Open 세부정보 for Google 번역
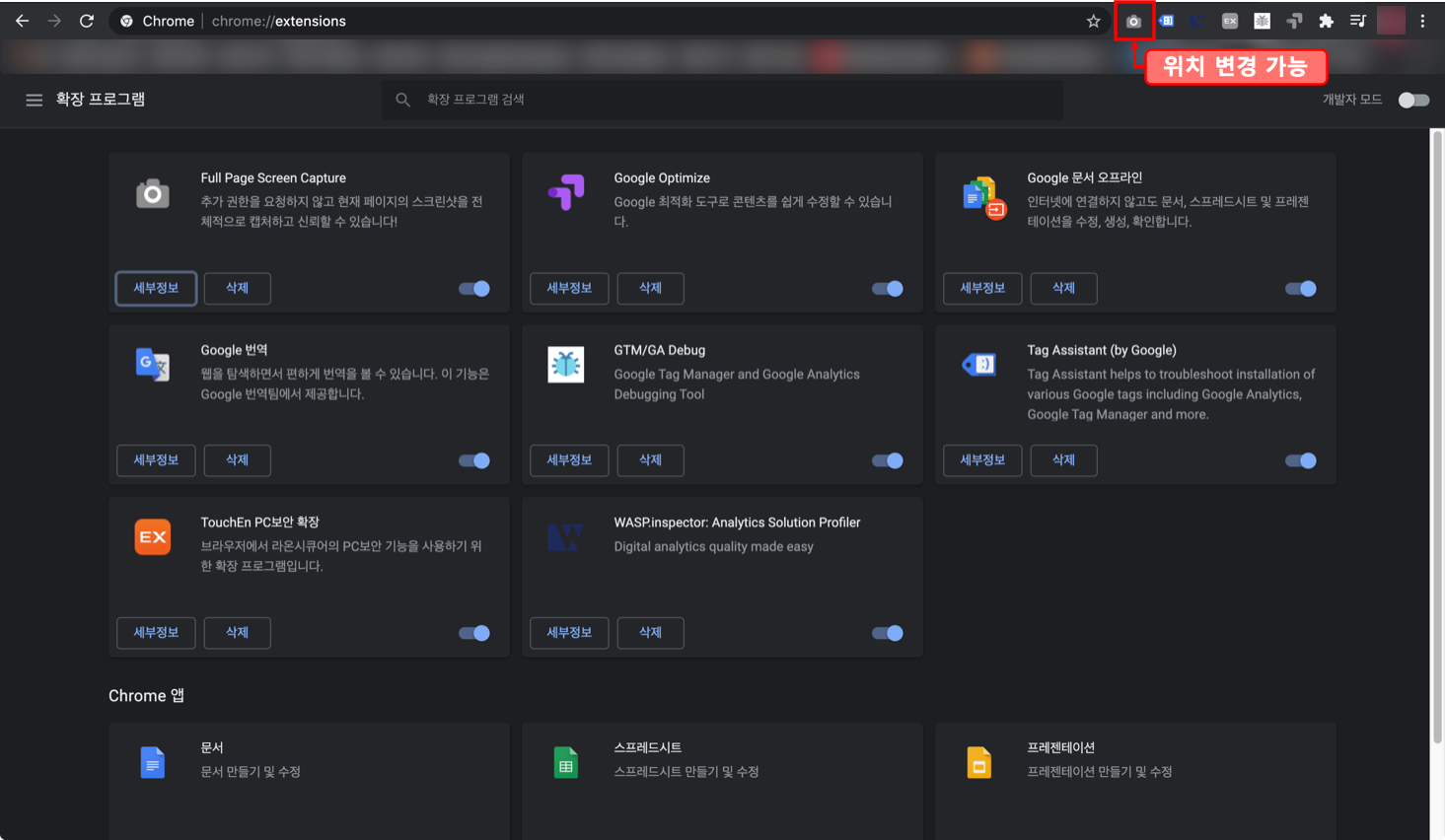Viewport: 1445px width, 840px height. click(x=156, y=460)
